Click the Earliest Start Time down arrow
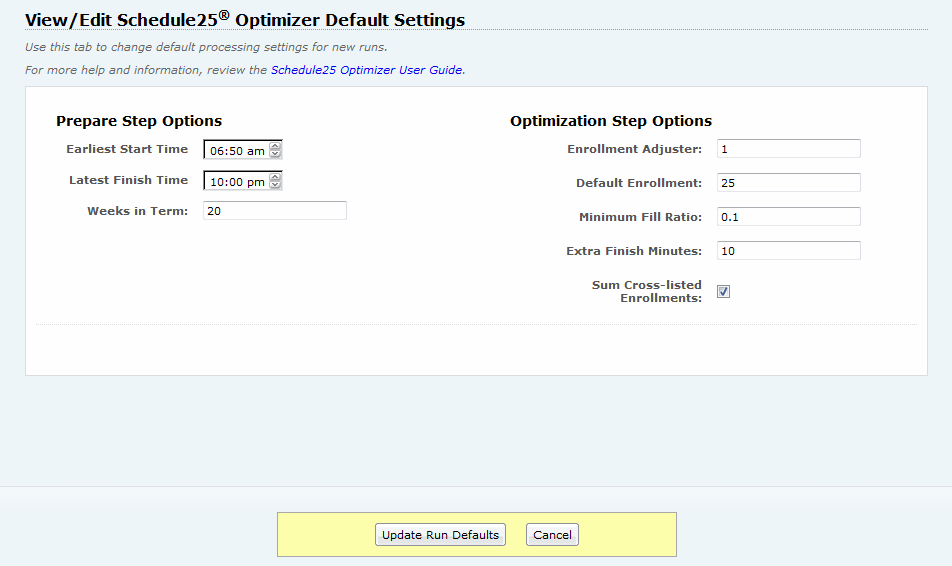Image resolution: width=952 pixels, height=566 pixels. click(x=276, y=154)
